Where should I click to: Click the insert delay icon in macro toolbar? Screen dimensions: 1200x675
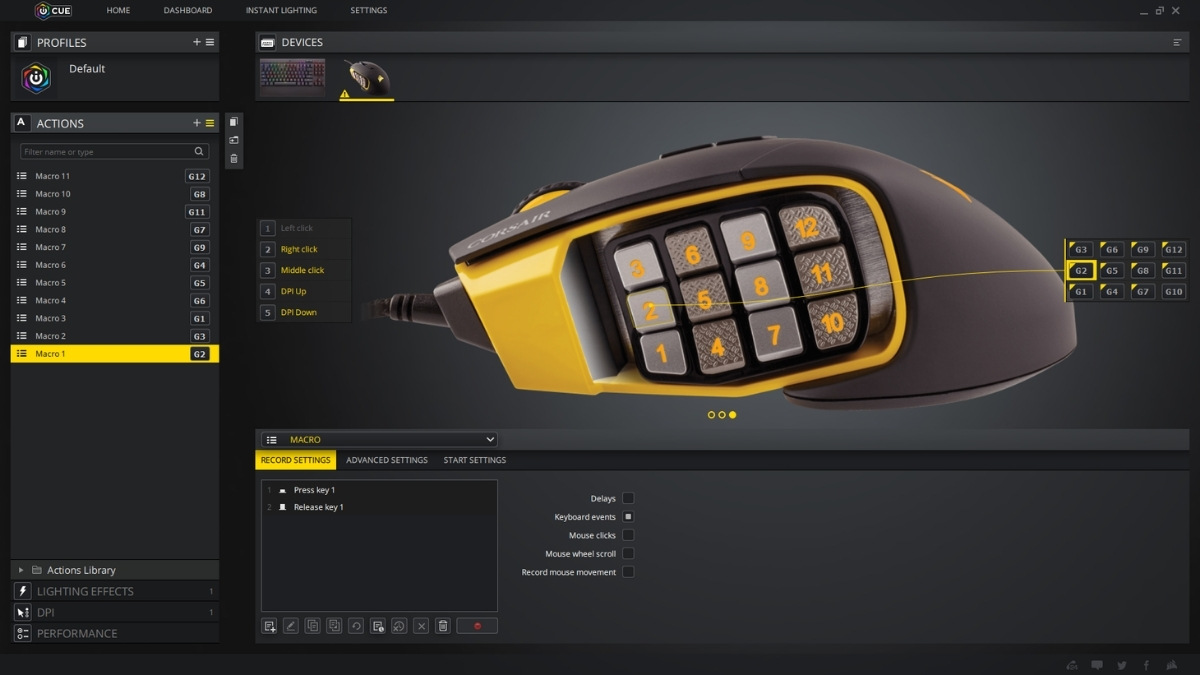378,626
